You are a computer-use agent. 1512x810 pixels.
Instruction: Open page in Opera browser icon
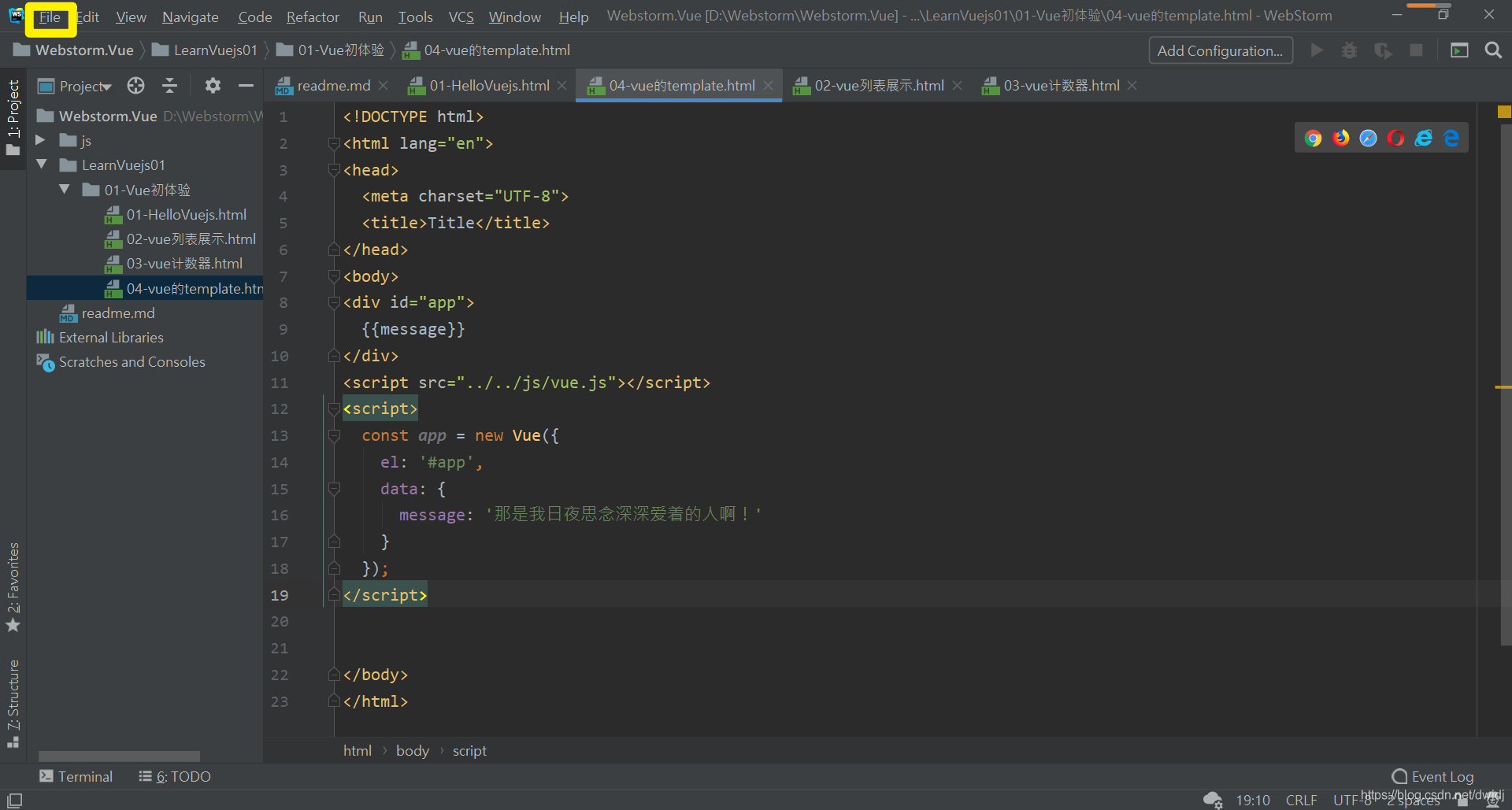coord(1395,139)
